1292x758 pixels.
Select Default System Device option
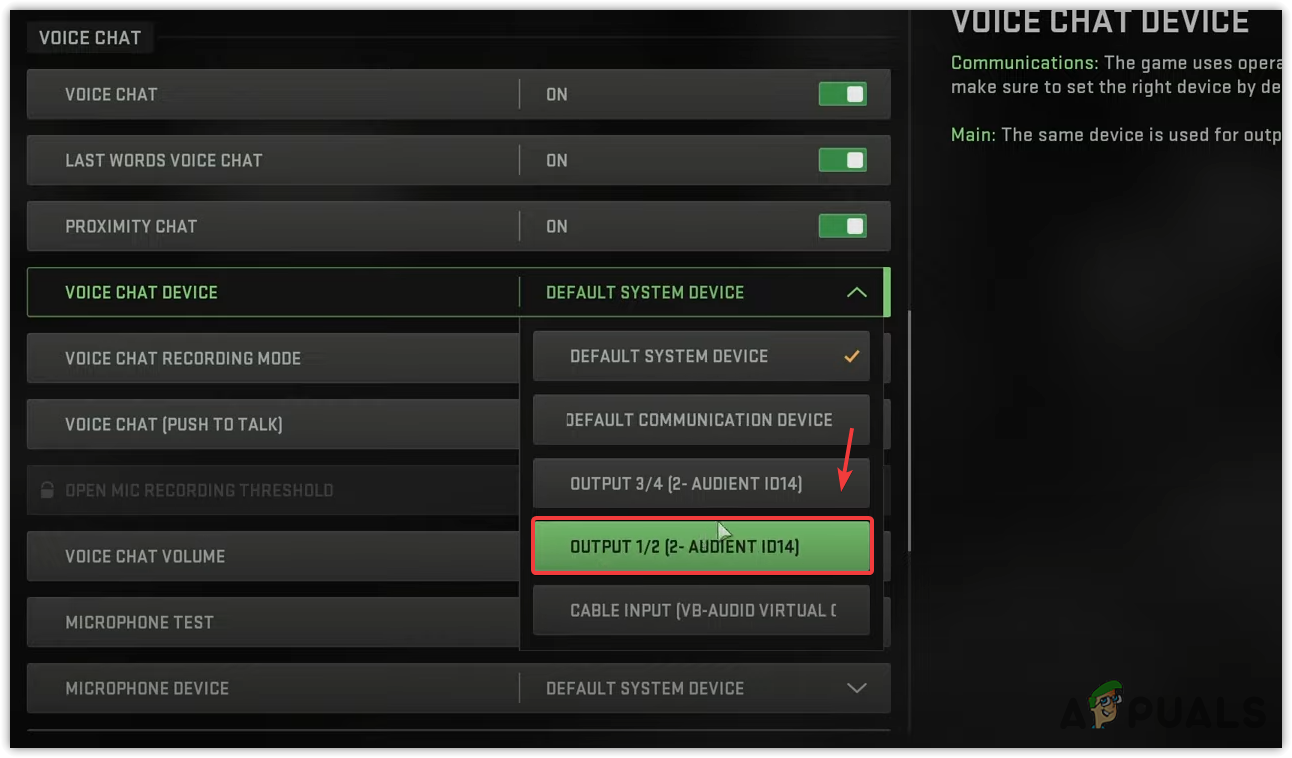[669, 356]
